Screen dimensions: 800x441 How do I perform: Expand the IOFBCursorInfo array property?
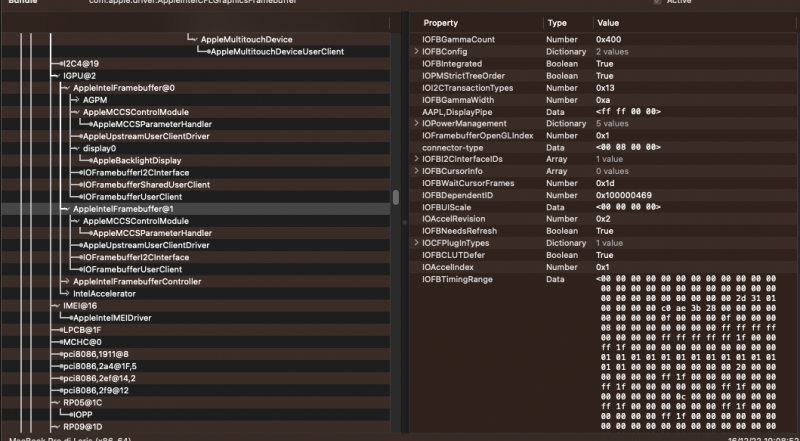click(x=416, y=171)
